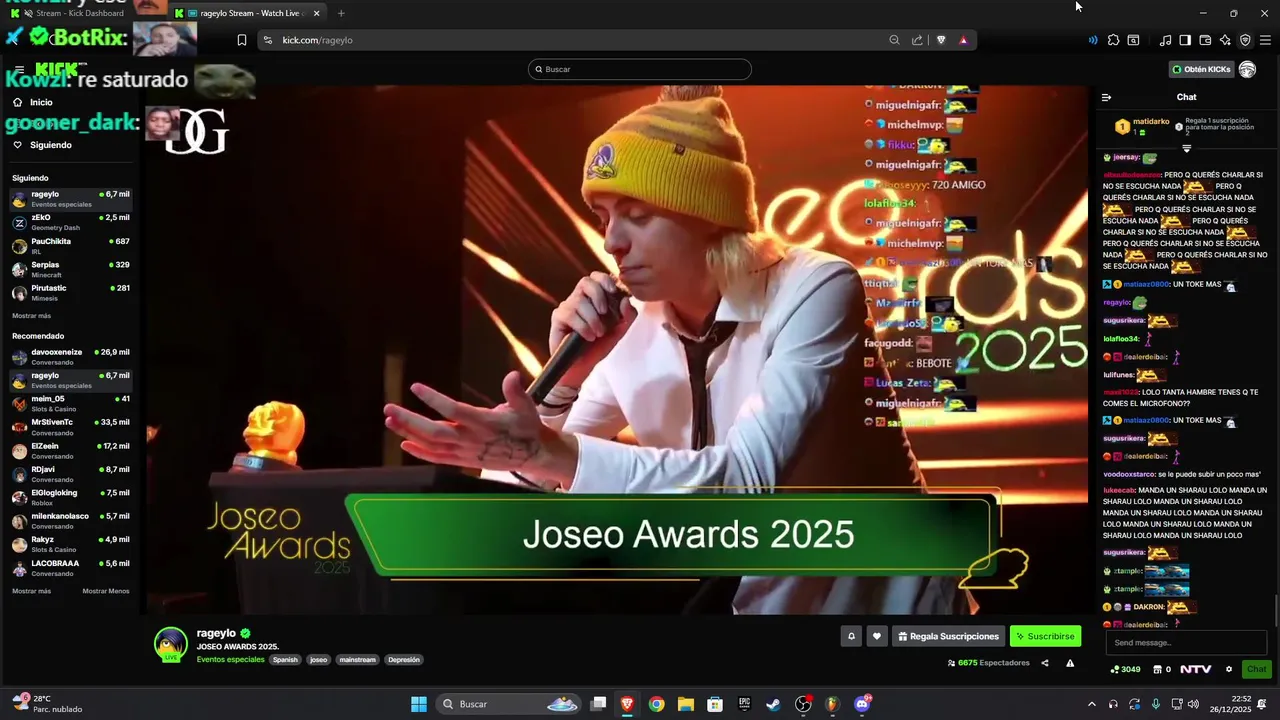Viewport: 1280px width, 720px height.
Task: Click the Obtén KICKs button
Action: pos(1201,69)
